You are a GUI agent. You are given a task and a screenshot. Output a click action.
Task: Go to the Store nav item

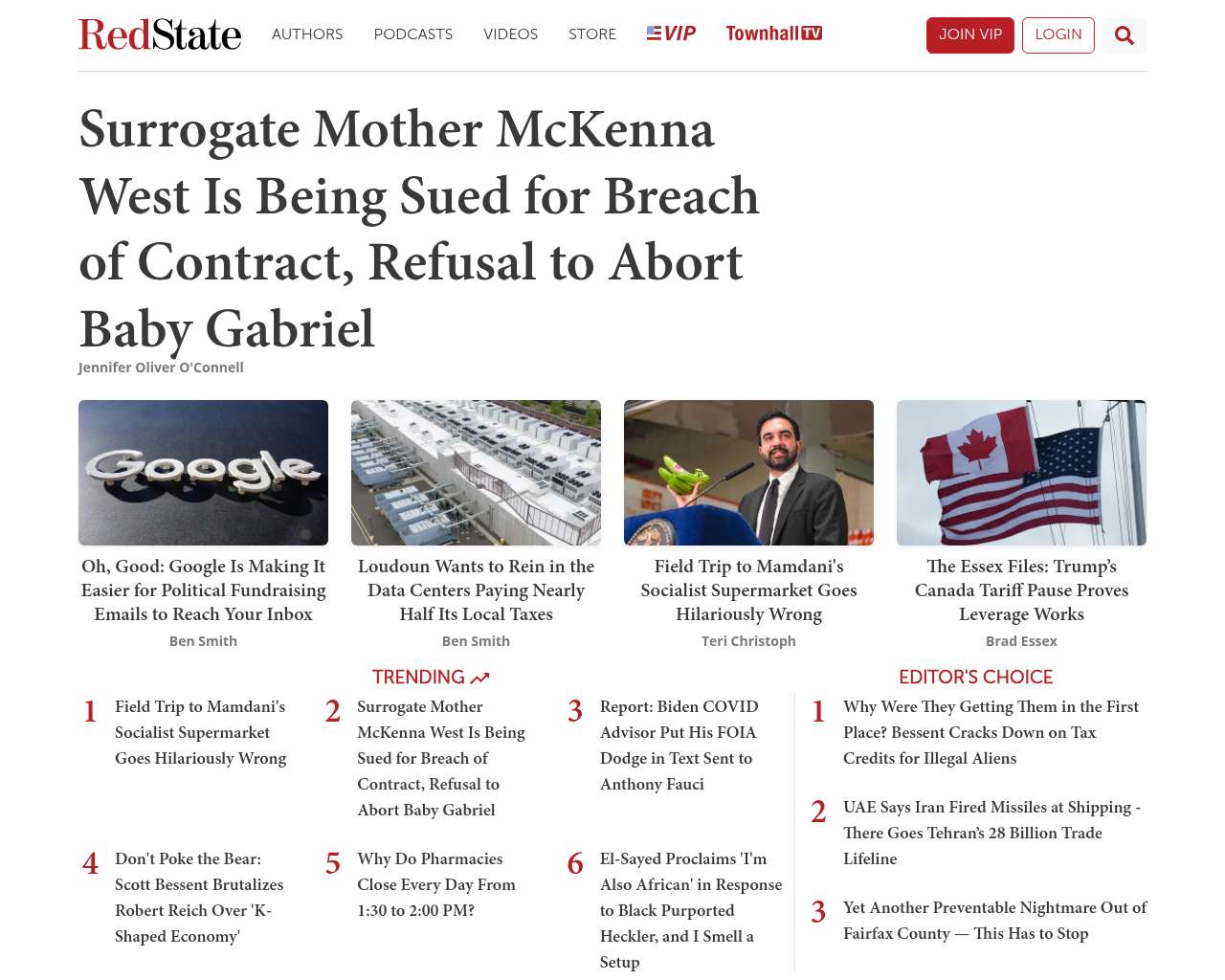(x=592, y=34)
